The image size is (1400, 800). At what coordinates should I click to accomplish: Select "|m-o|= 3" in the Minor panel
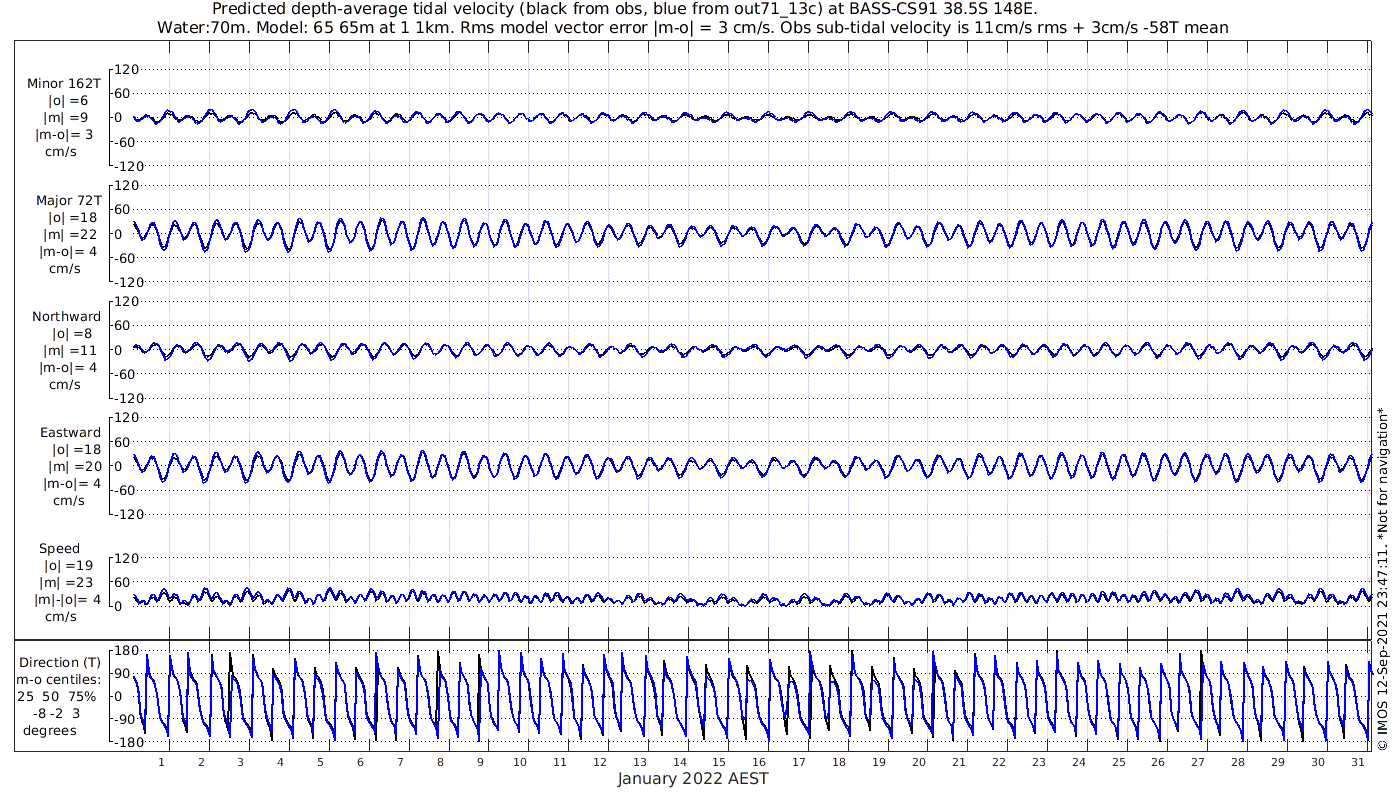tap(66, 135)
